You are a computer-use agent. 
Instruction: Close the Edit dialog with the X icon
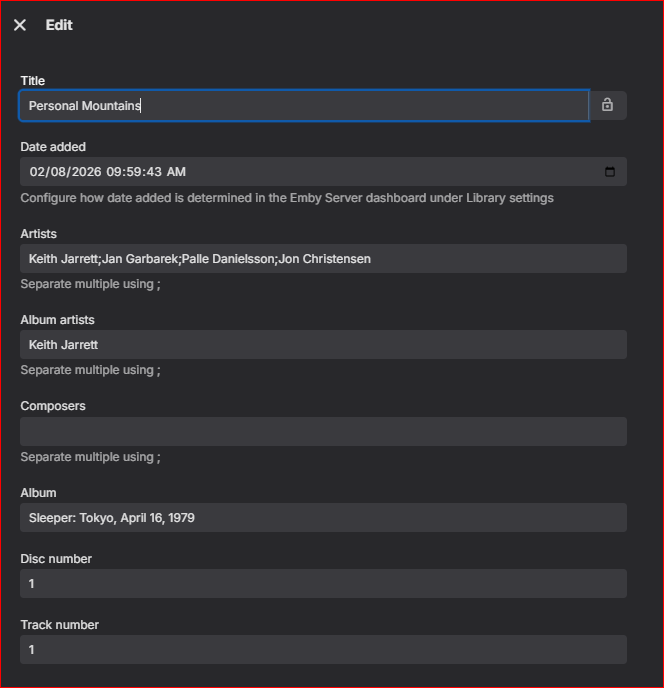(20, 25)
